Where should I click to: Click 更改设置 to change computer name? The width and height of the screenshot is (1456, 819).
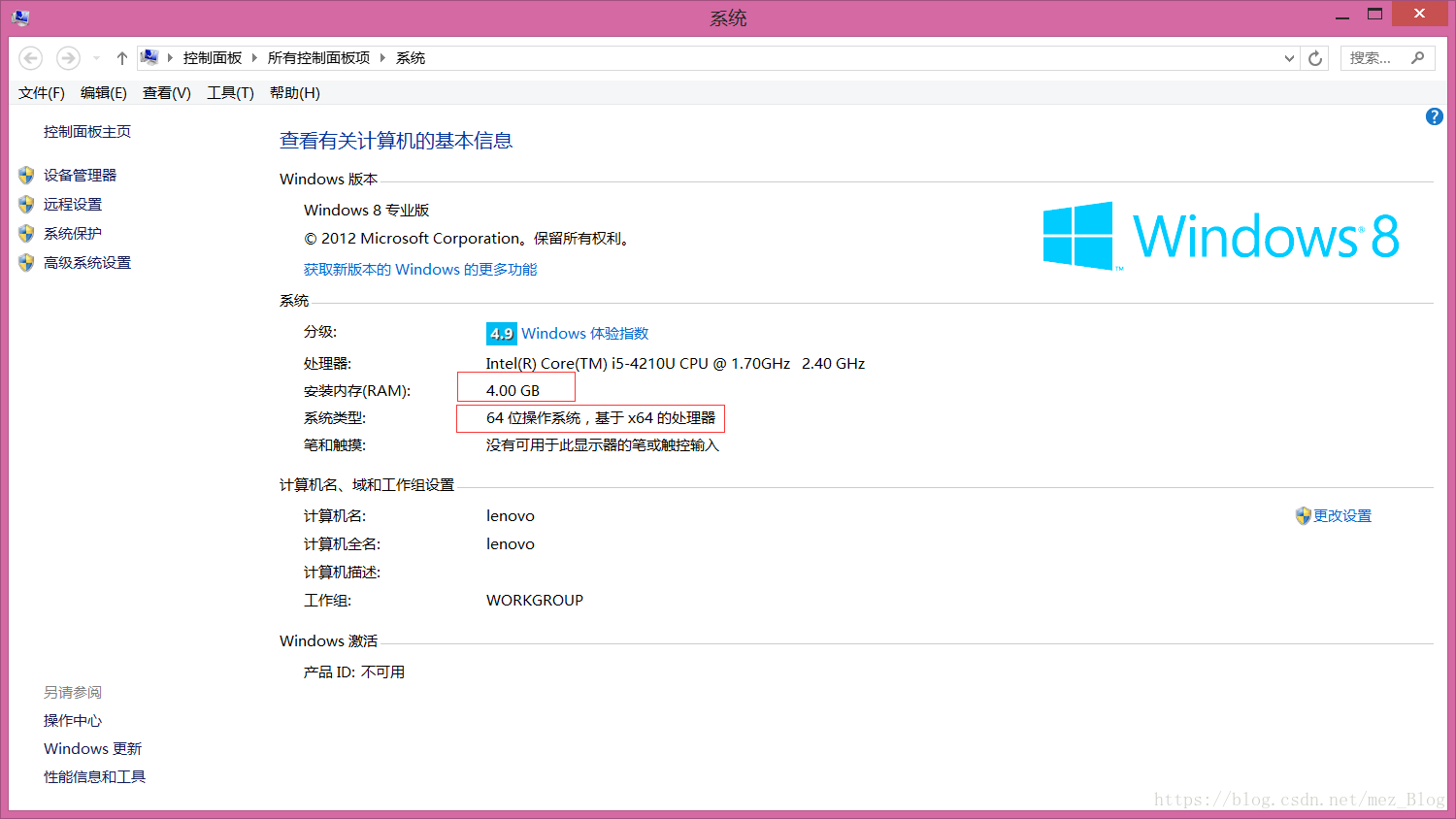coord(1341,515)
